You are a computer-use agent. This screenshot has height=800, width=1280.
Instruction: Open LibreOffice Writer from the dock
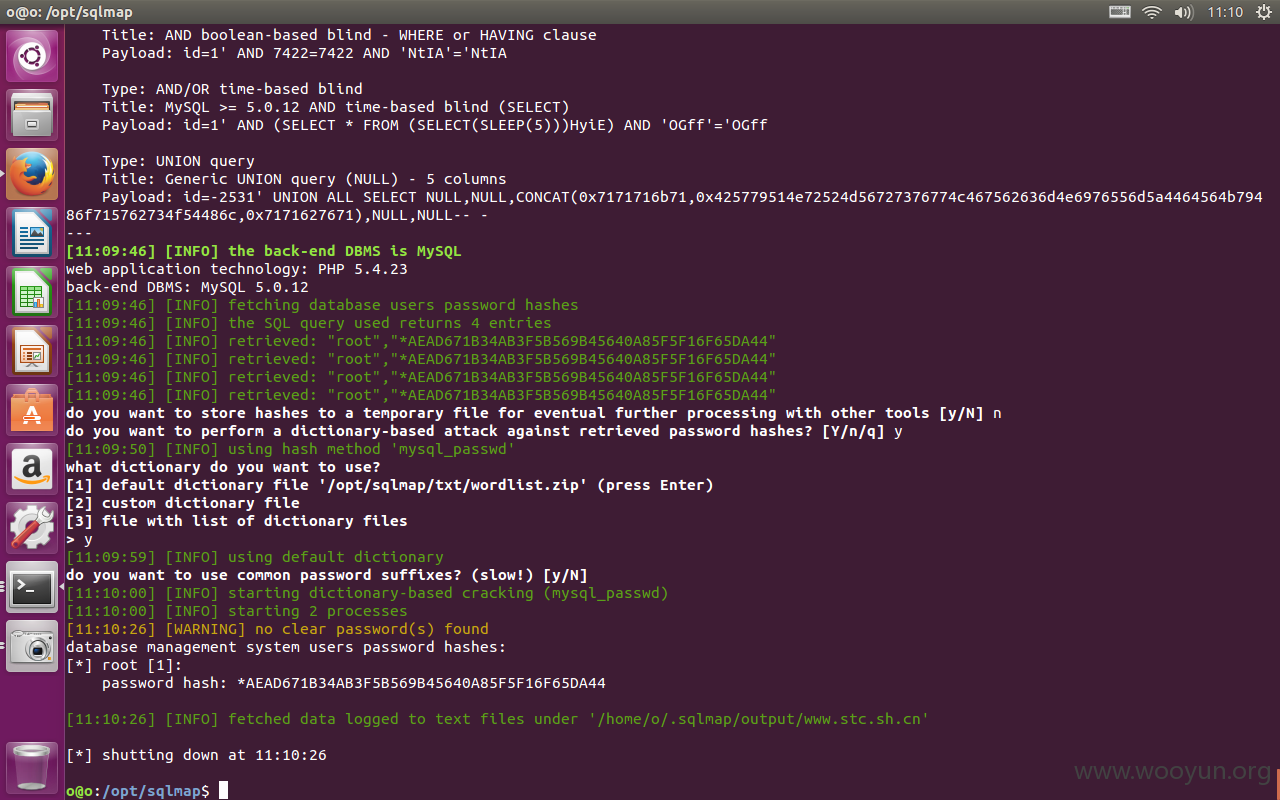[x=32, y=233]
